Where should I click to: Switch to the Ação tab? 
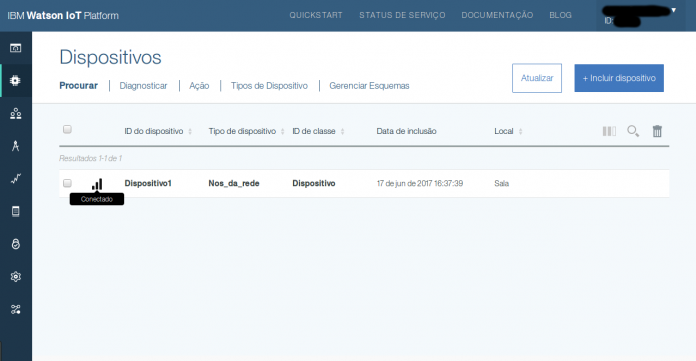click(199, 86)
